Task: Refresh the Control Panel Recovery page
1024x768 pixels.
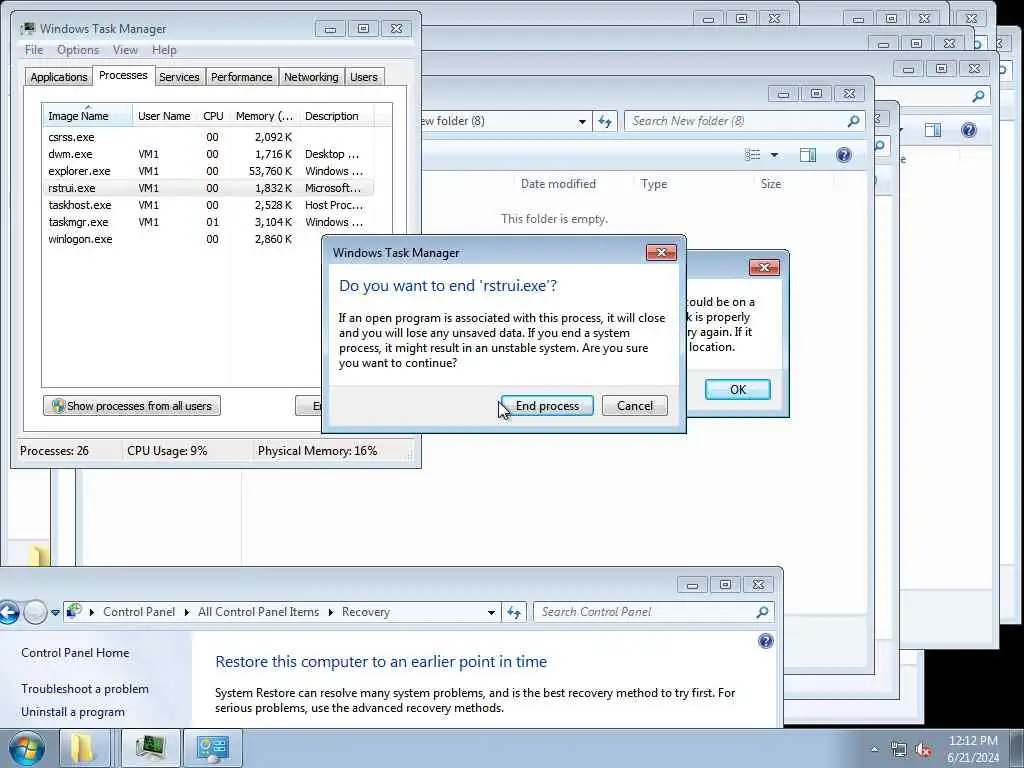Action: coord(514,612)
